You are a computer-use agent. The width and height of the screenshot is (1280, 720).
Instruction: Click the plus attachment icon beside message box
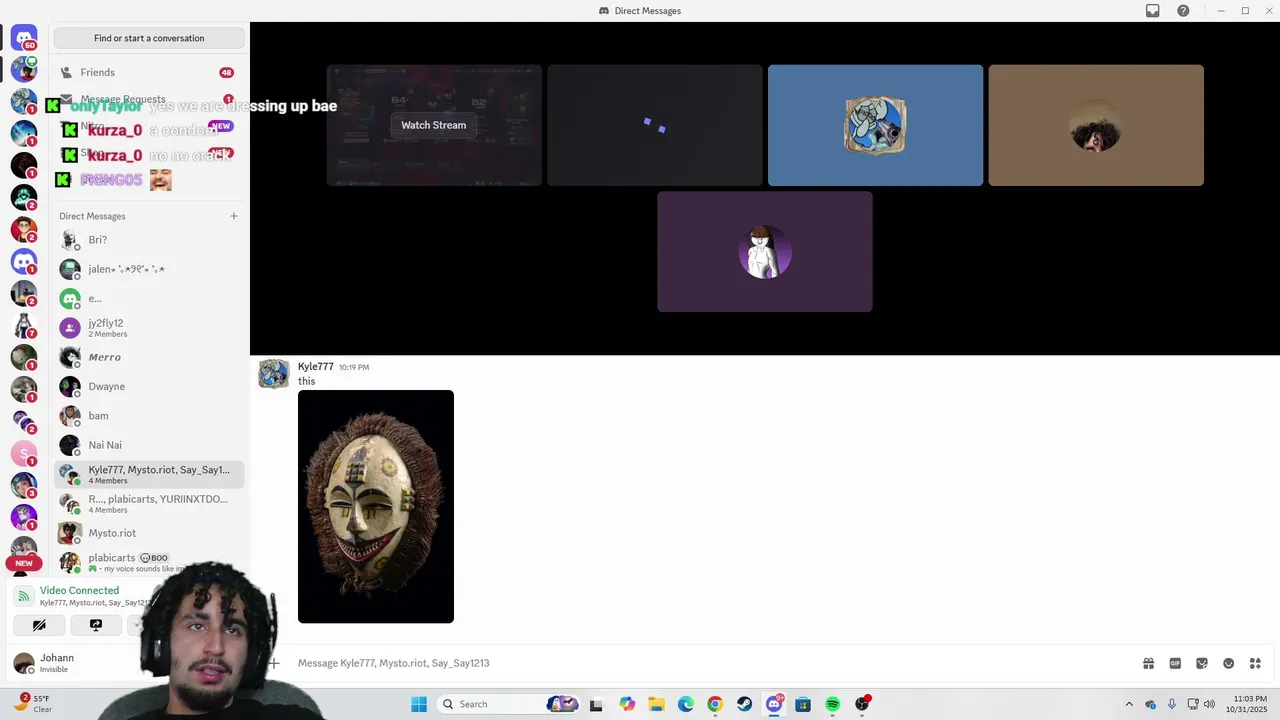pyautogui.click(x=274, y=663)
